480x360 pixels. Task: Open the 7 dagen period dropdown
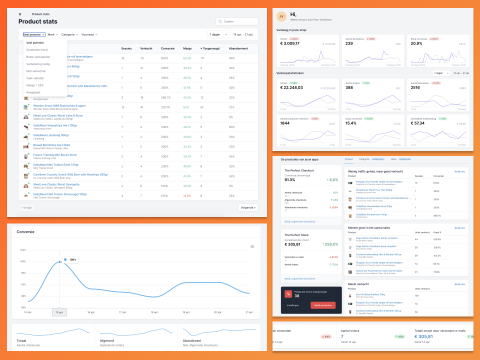[x=218, y=35]
